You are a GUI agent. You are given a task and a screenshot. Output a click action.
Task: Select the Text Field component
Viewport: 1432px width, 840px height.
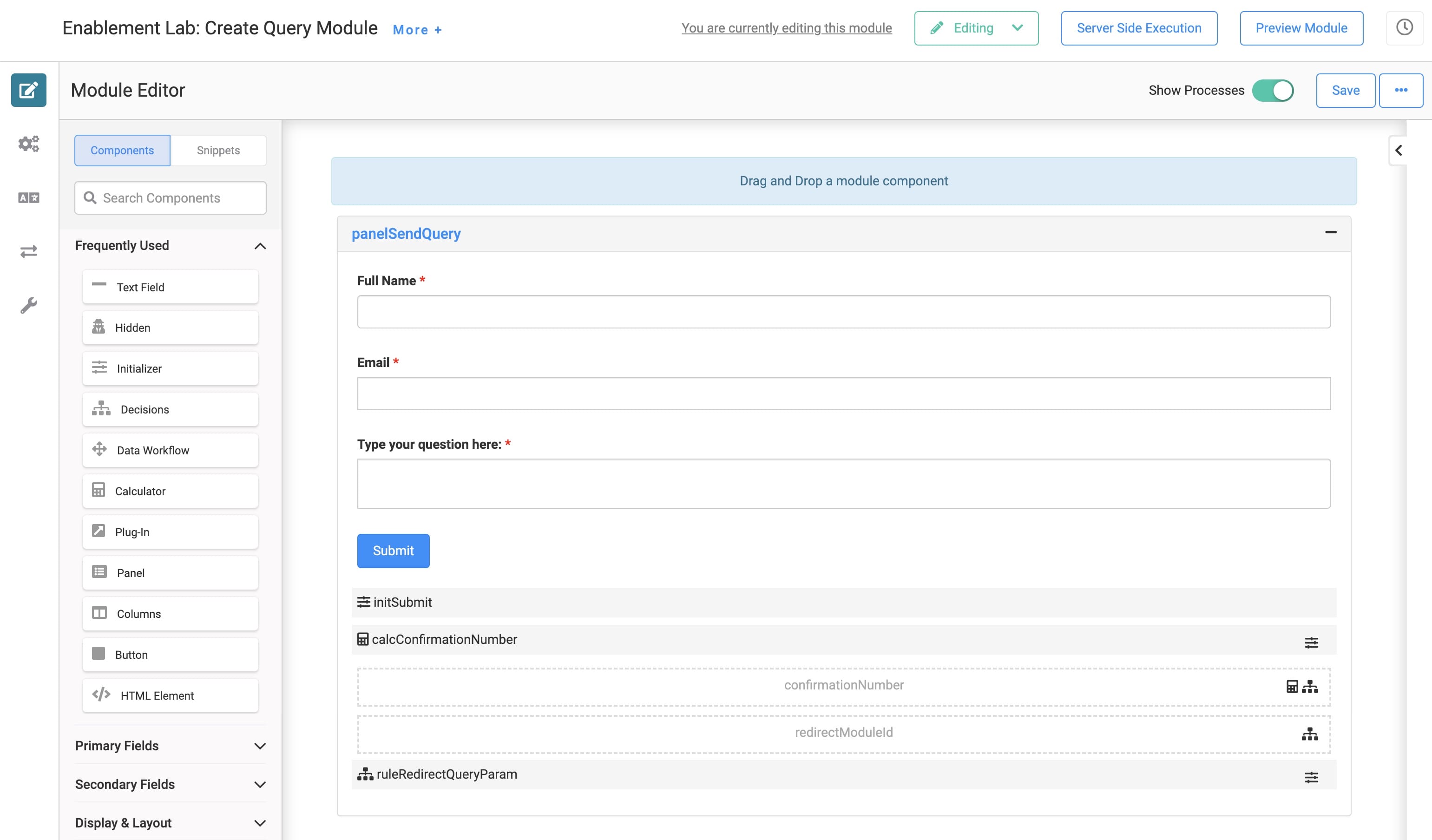tap(171, 287)
